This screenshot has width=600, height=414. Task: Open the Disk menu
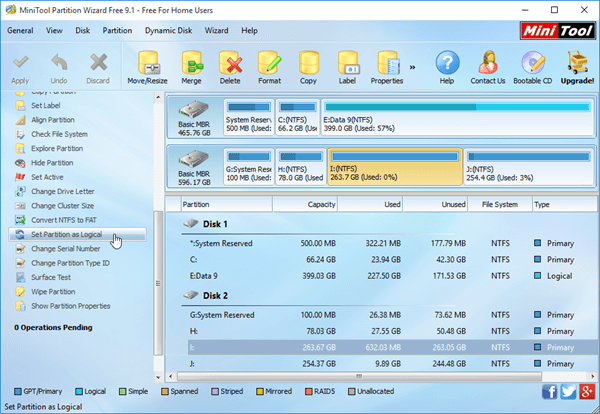(x=82, y=31)
